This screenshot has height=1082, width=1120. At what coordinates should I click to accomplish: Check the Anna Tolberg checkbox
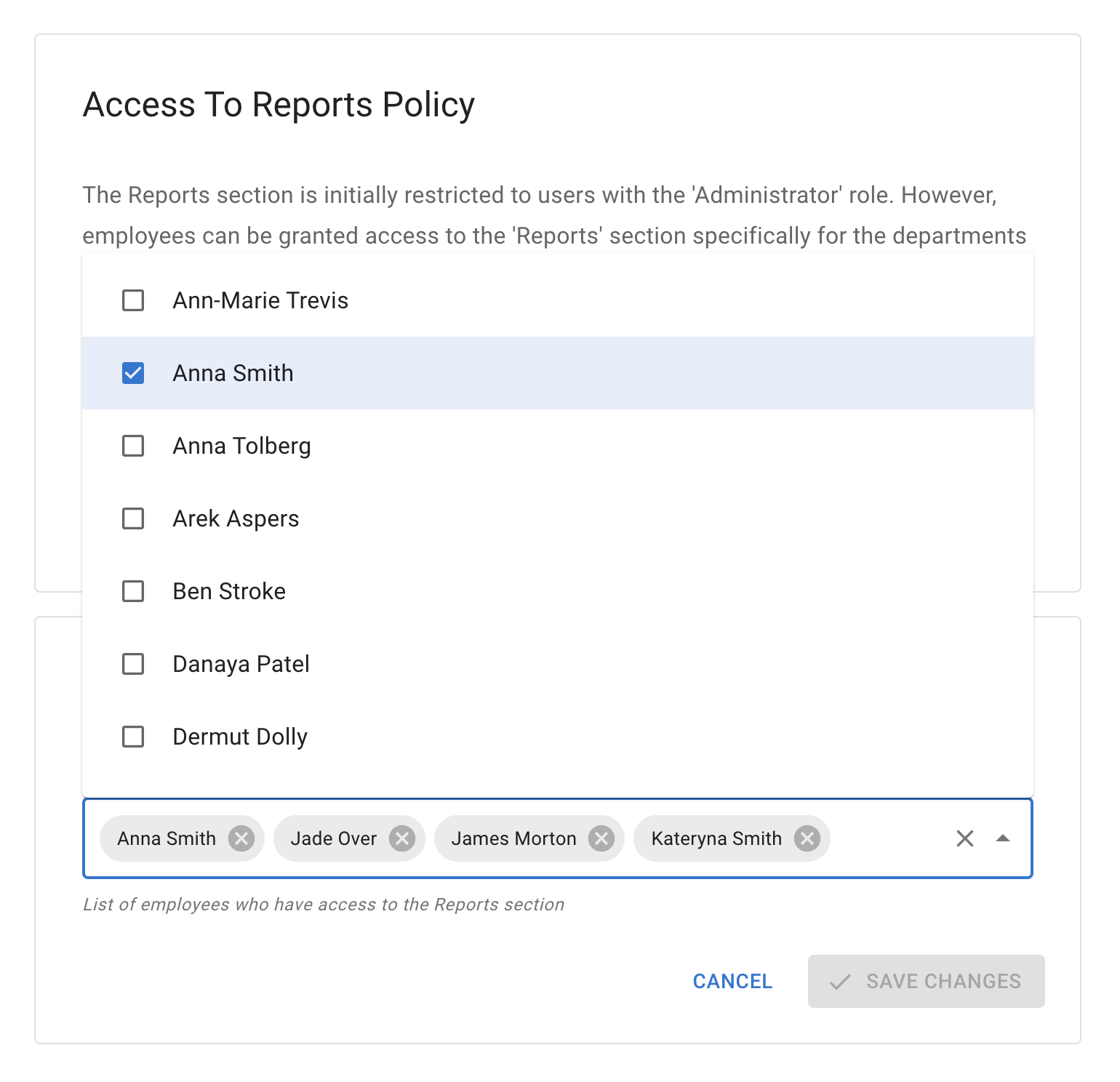pyautogui.click(x=132, y=446)
